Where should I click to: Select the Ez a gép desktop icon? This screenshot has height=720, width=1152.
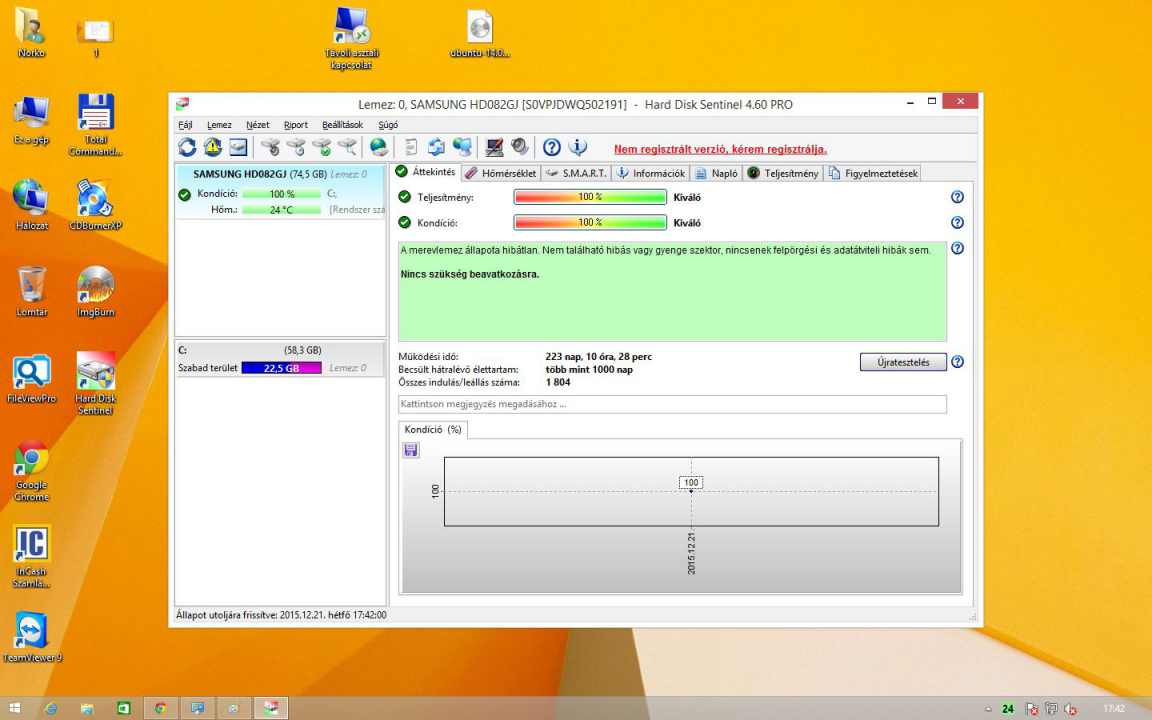pyautogui.click(x=32, y=119)
